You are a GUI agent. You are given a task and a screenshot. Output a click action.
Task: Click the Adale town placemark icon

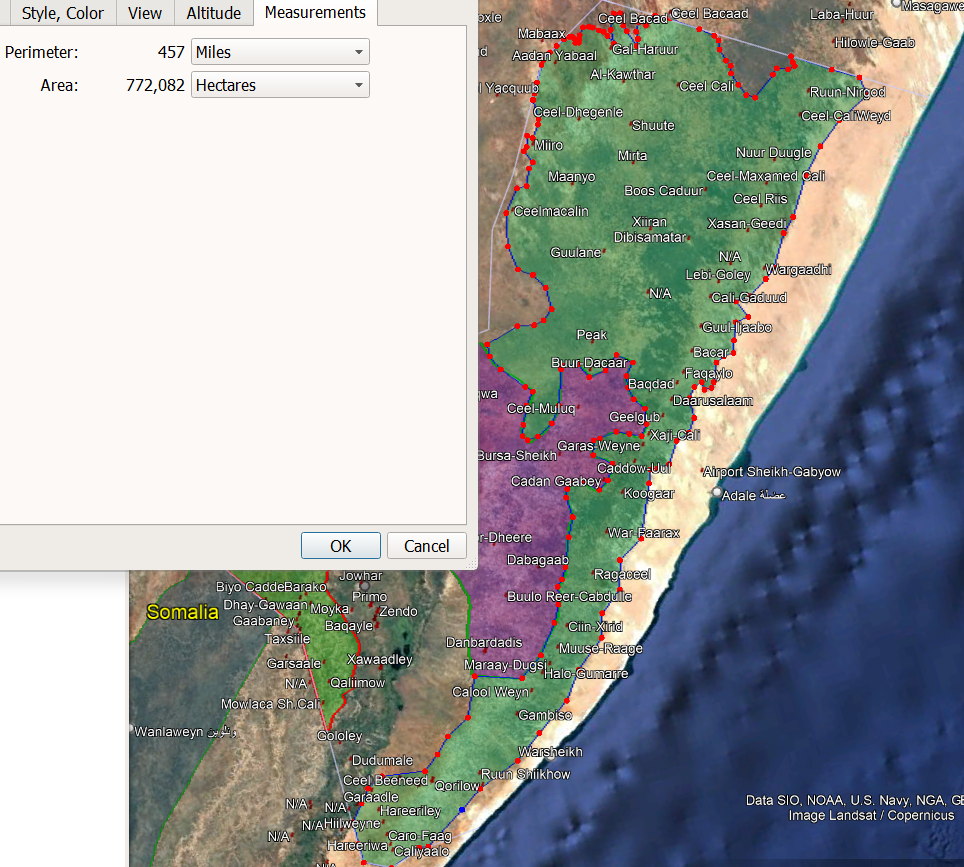[x=716, y=492]
